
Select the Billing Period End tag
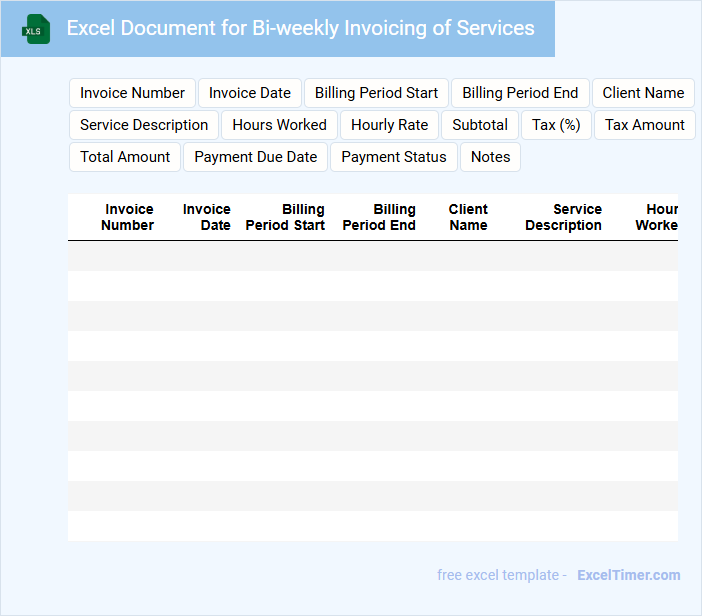point(520,93)
